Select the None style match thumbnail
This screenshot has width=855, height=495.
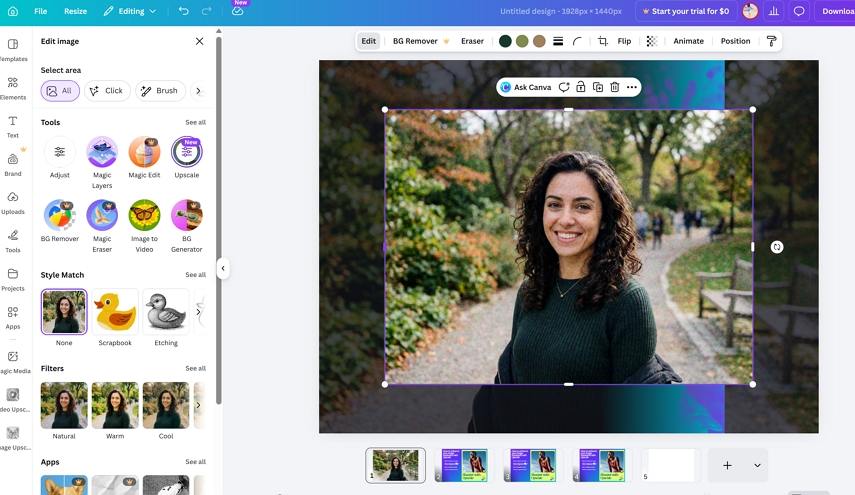click(x=64, y=312)
